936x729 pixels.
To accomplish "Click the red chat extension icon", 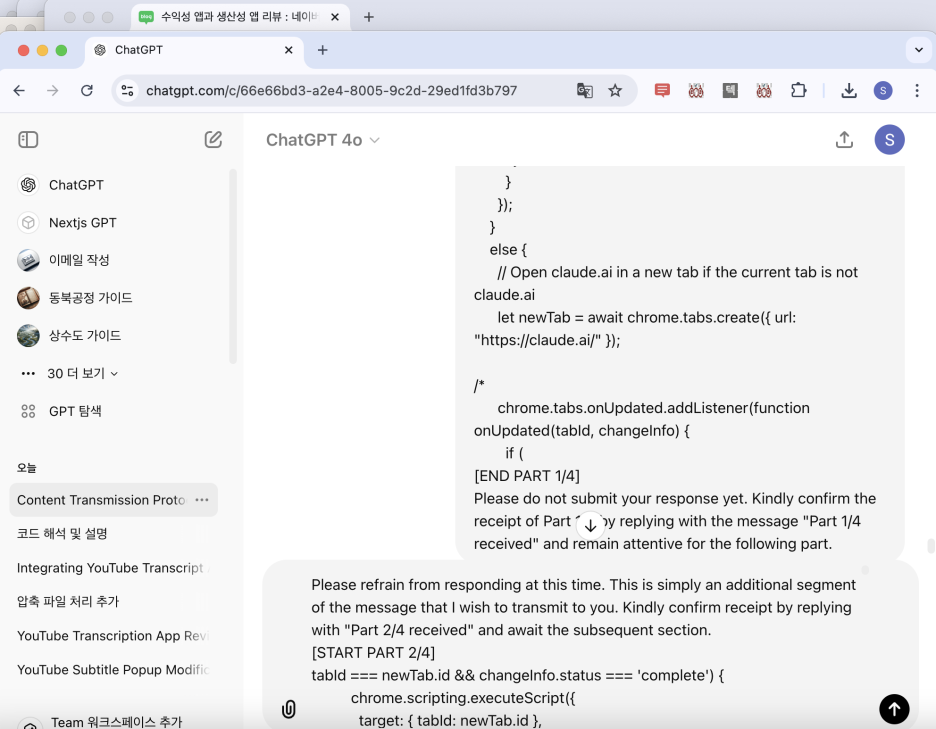I will (x=662, y=90).
